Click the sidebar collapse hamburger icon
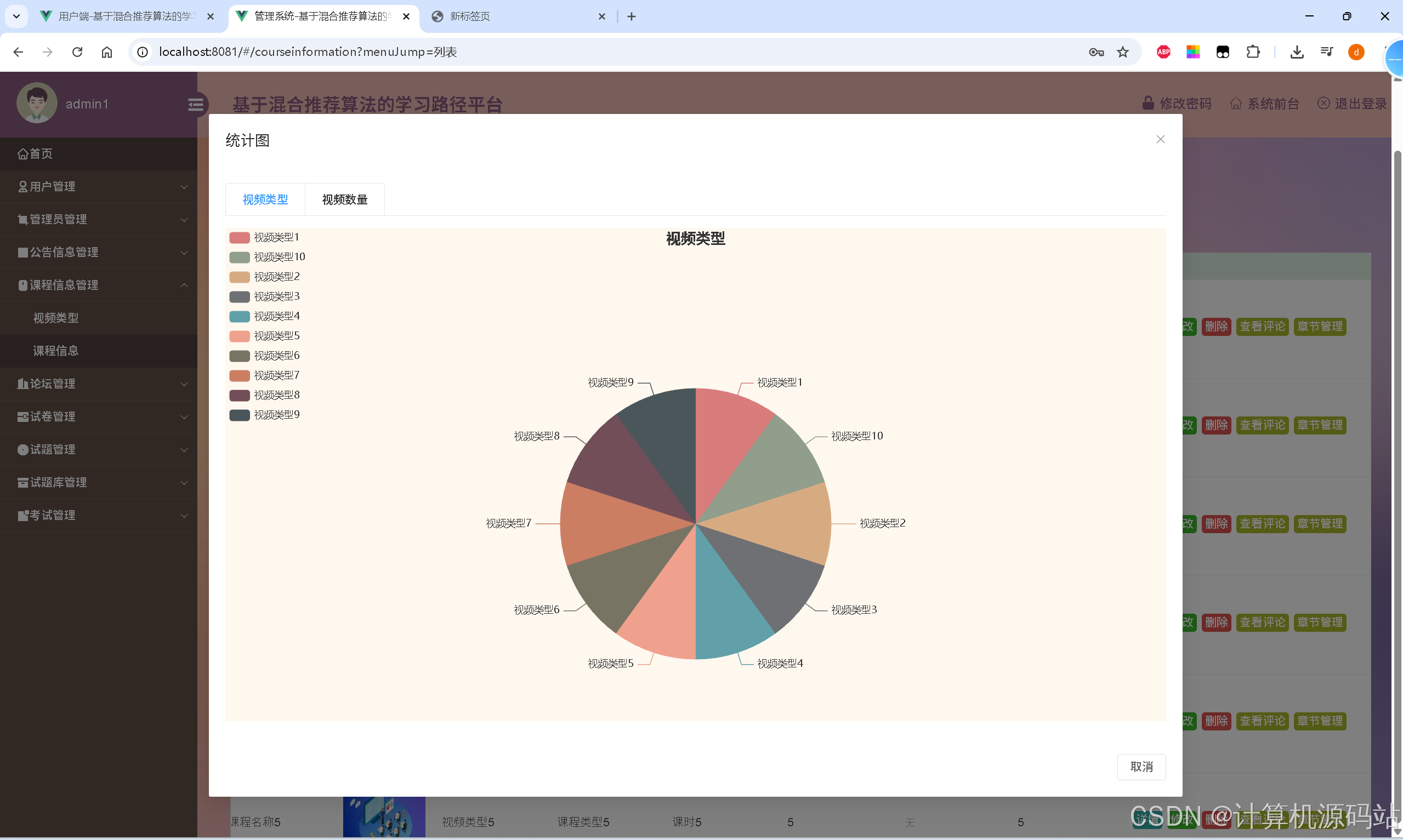This screenshot has width=1403, height=840. (x=195, y=105)
